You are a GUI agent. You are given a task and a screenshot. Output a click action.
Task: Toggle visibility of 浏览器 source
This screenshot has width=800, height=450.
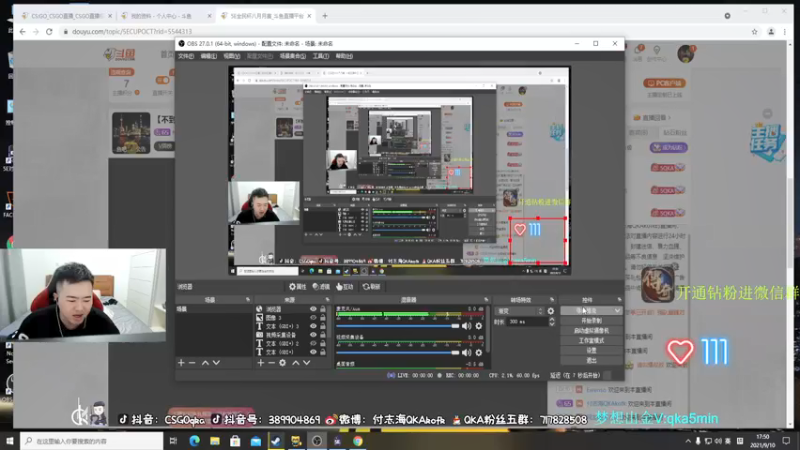point(313,309)
